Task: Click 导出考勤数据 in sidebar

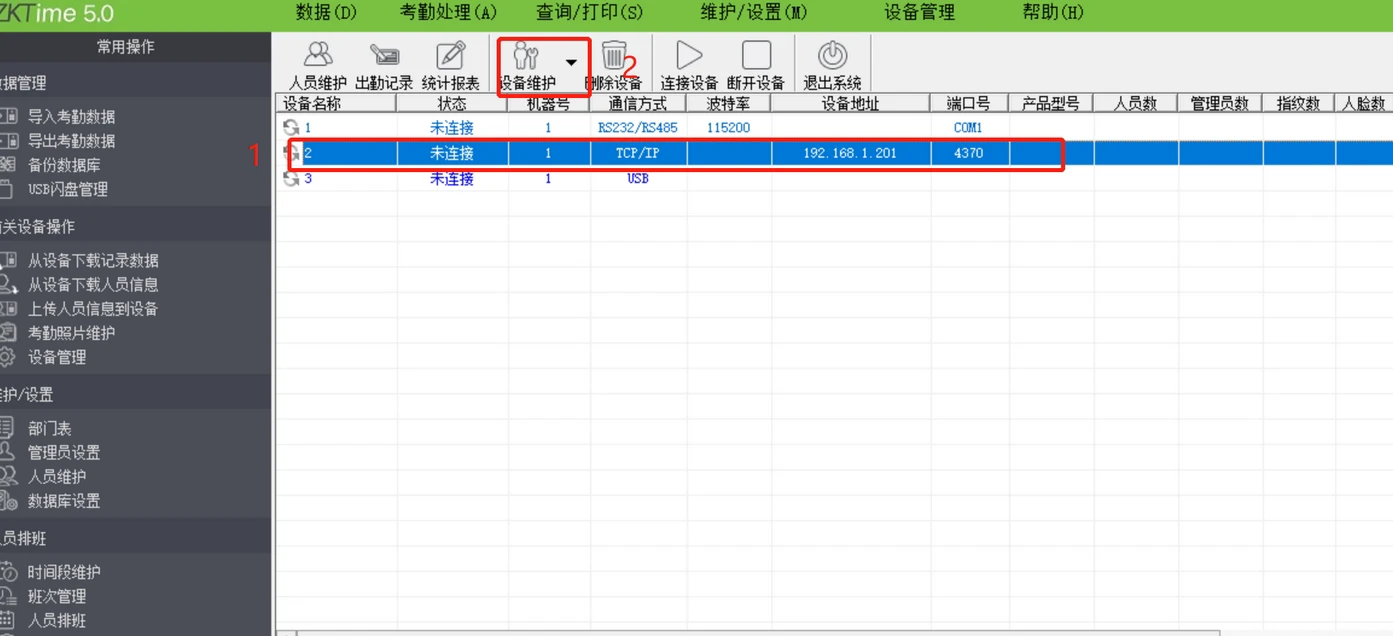Action: [x=71, y=141]
